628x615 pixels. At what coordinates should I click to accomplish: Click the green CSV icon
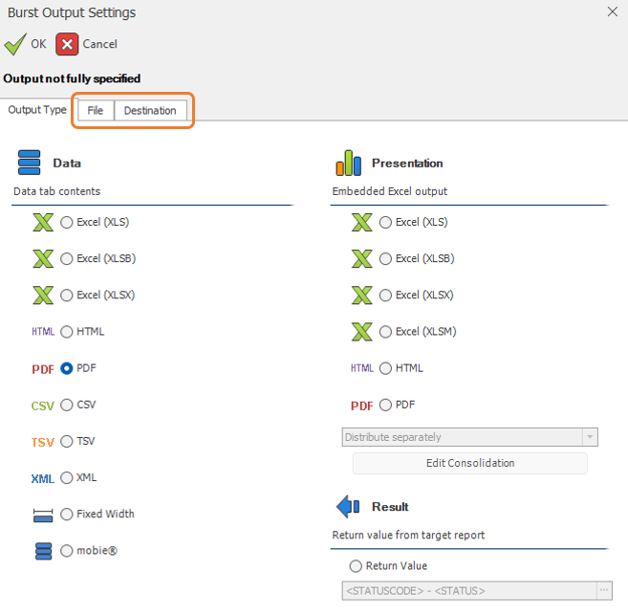(x=43, y=406)
